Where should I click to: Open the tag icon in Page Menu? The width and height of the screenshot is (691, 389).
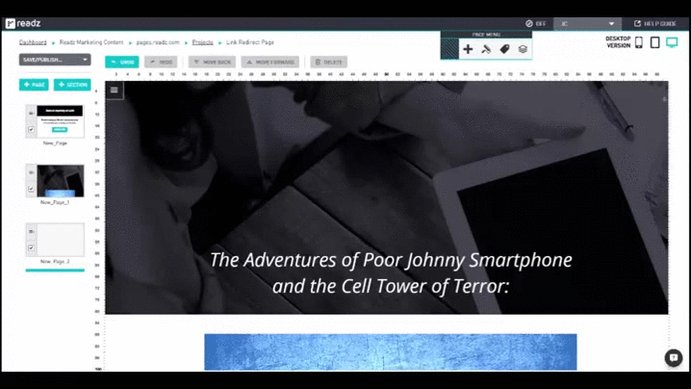click(505, 49)
